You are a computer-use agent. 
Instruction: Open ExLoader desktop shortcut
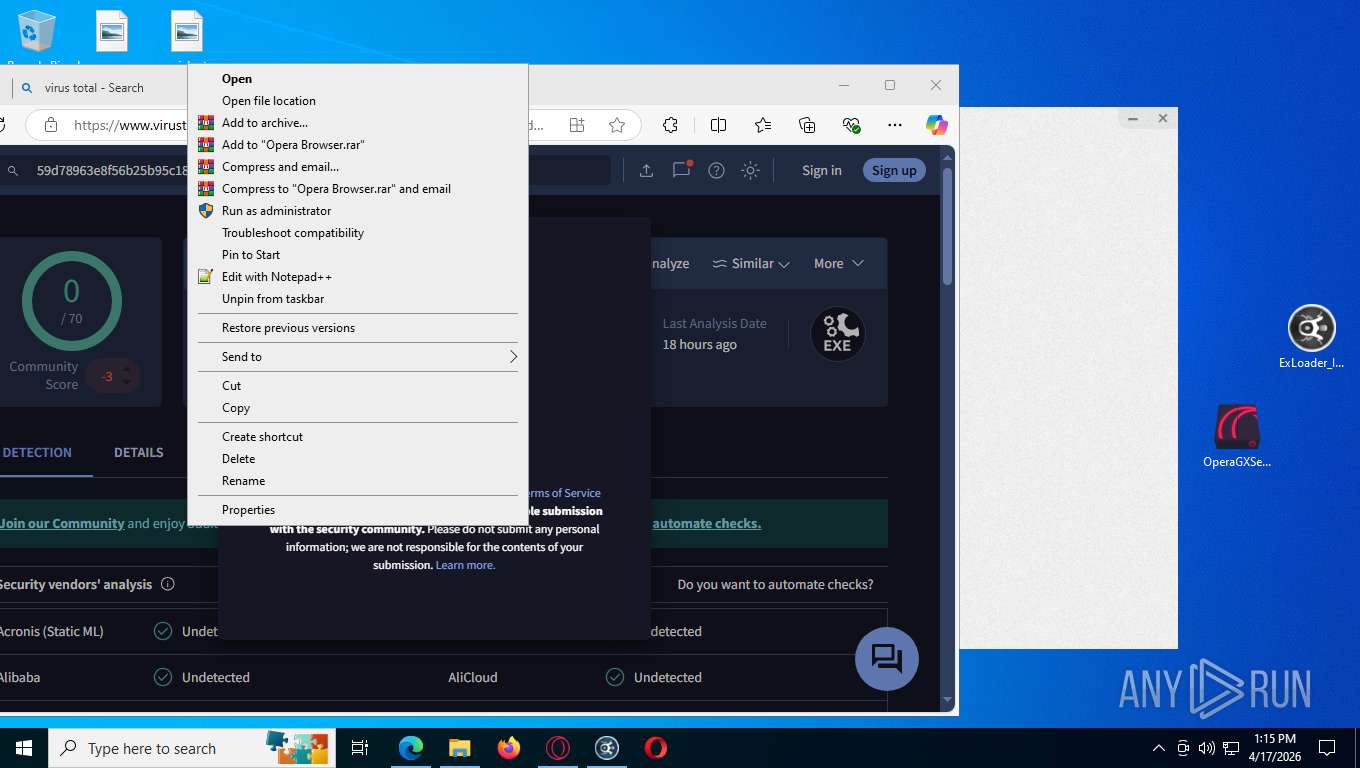pyautogui.click(x=1311, y=337)
